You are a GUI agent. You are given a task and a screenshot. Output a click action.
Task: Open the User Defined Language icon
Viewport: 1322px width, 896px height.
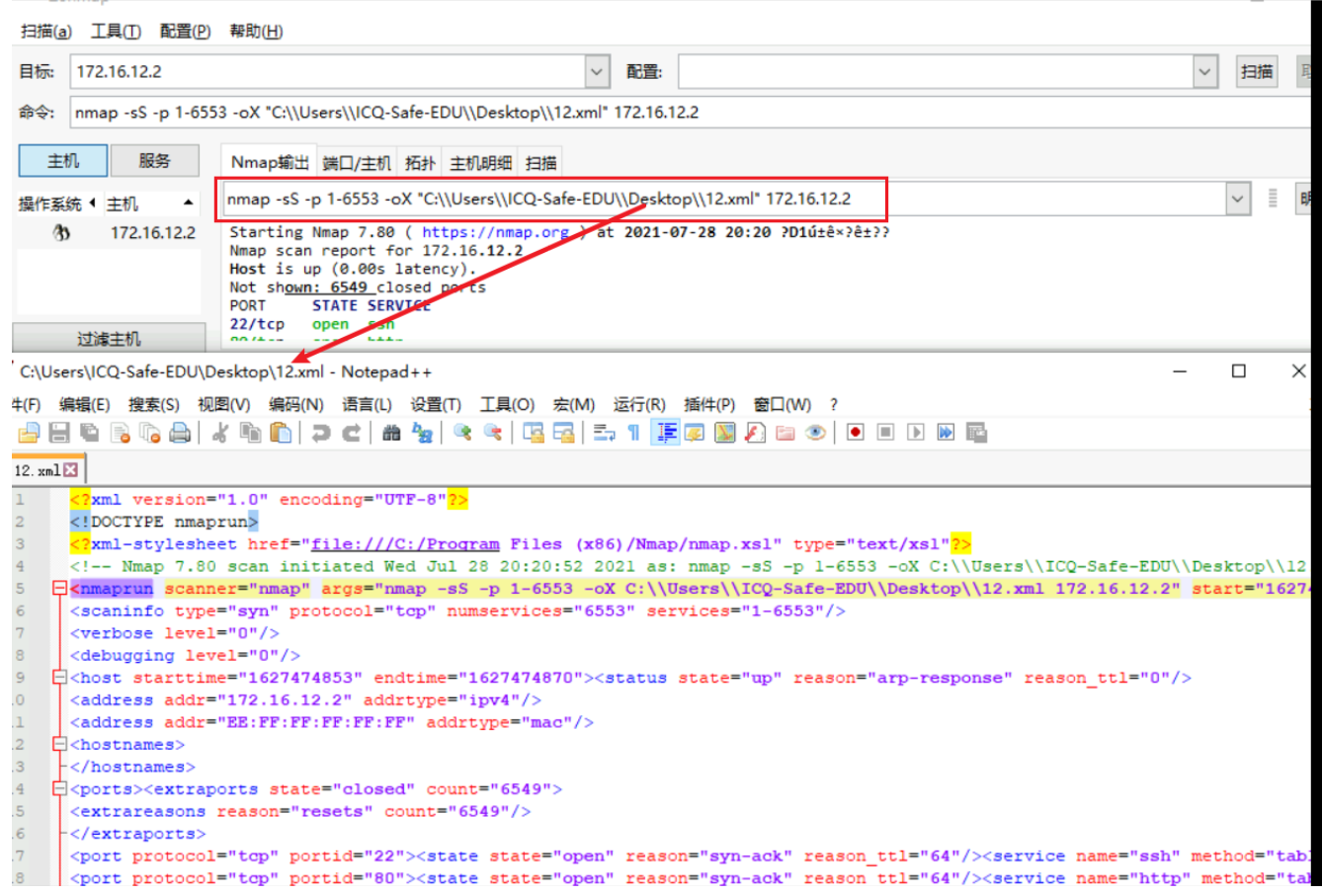tap(695, 433)
